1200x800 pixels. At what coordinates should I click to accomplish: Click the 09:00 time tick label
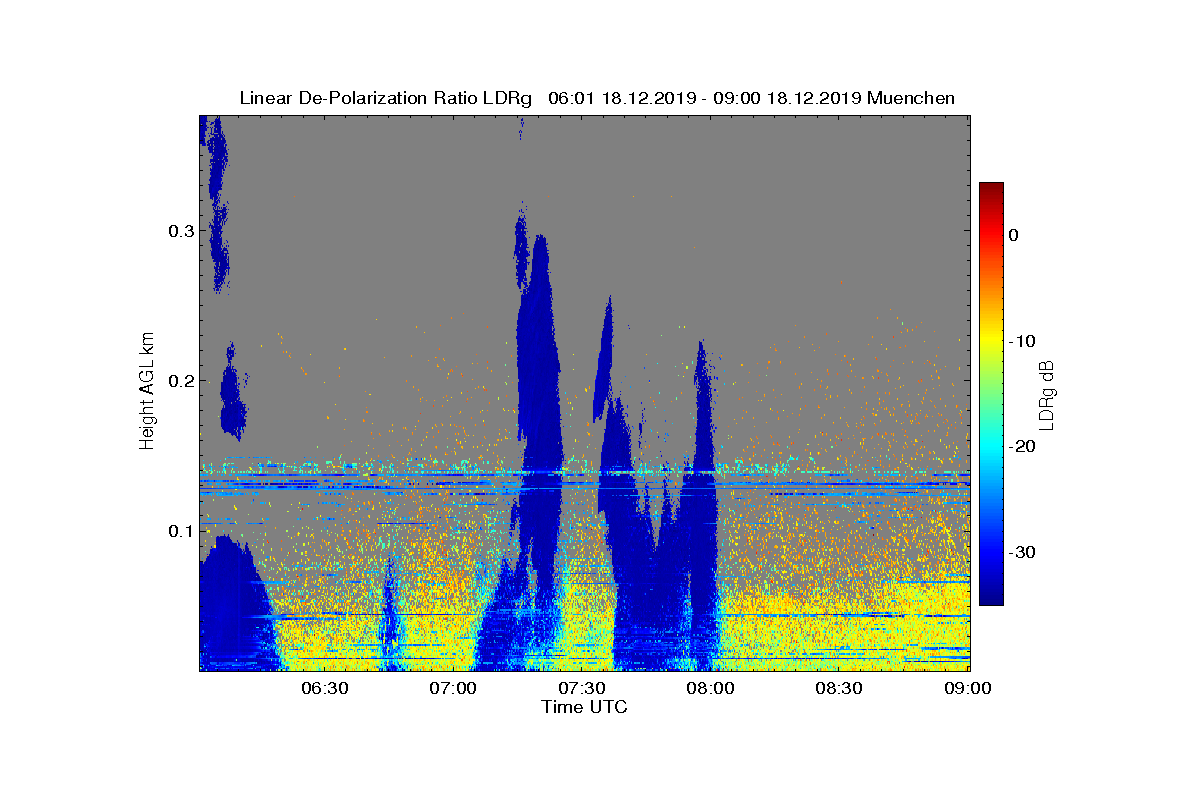point(968,689)
